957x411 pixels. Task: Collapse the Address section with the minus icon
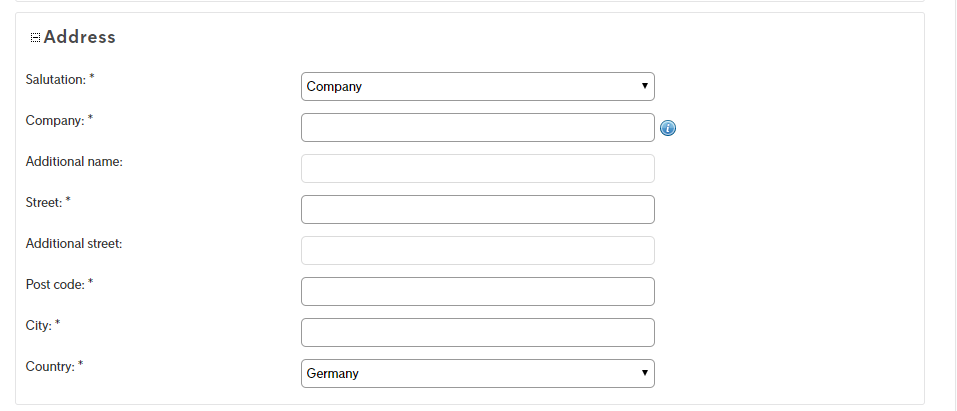(x=35, y=38)
